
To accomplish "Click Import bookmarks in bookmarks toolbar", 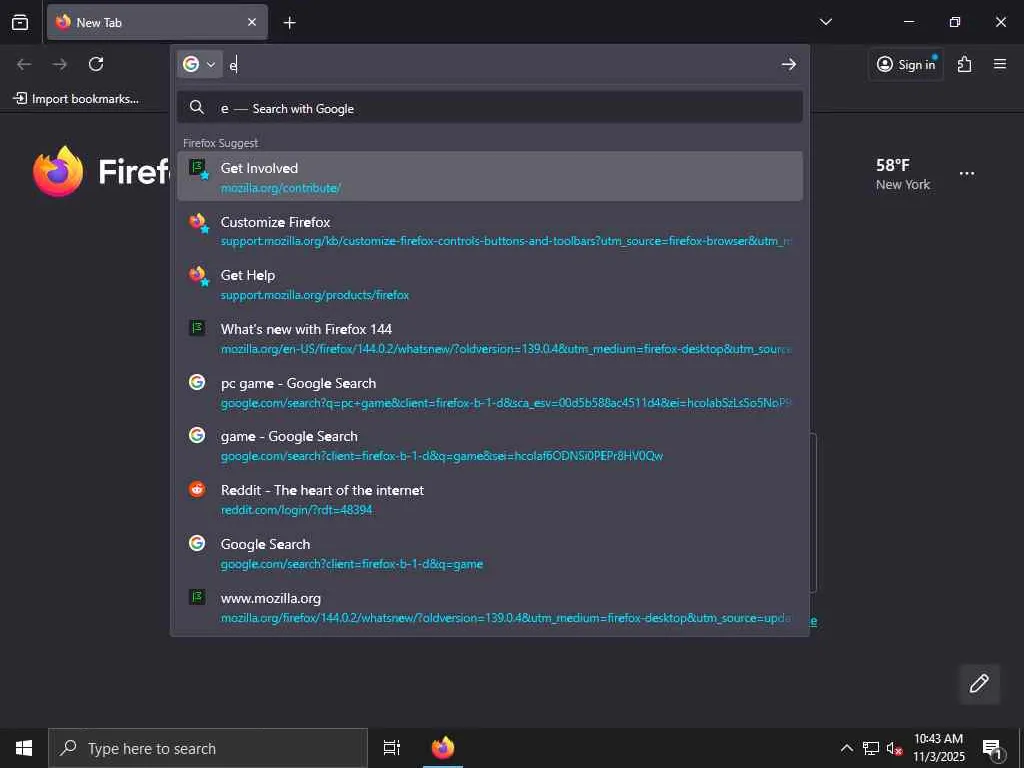I will point(76,99).
